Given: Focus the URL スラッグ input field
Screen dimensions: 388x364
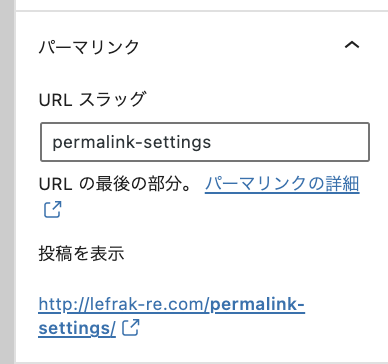Looking at the screenshot, I should point(205,142).
